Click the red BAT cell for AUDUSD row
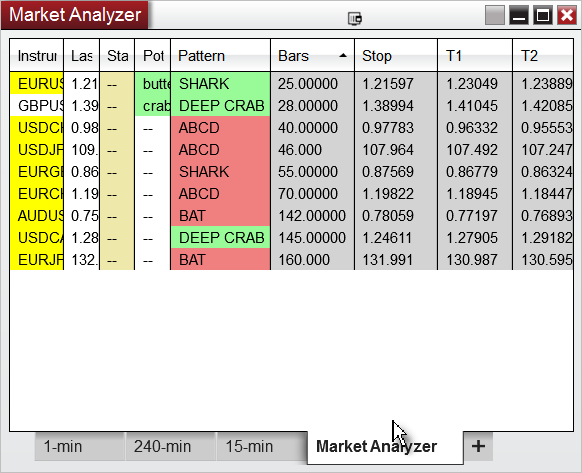Image resolution: width=582 pixels, height=473 pixels. (x=220, y=216)
